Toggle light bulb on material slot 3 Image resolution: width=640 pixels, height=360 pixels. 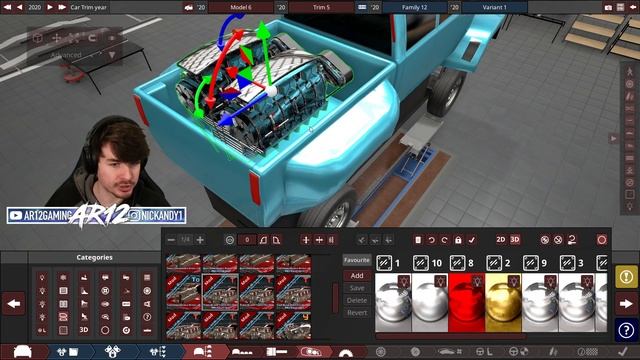point(587,281)
